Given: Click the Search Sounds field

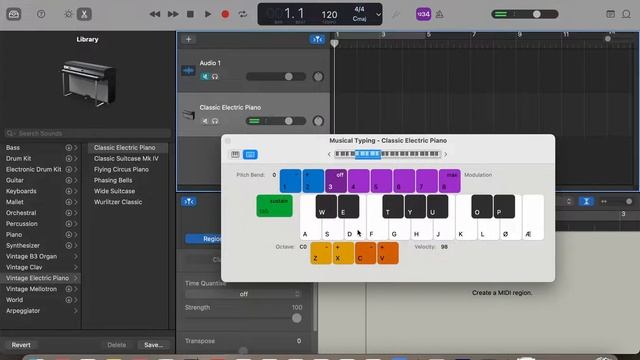Looking at the screenshot, I should [87, 133].
